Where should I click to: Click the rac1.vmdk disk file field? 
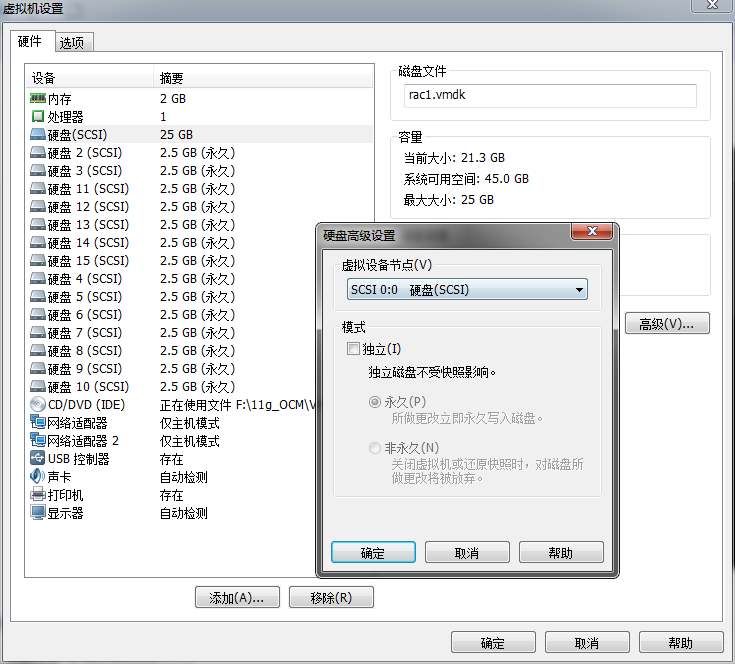pos(550,95)
